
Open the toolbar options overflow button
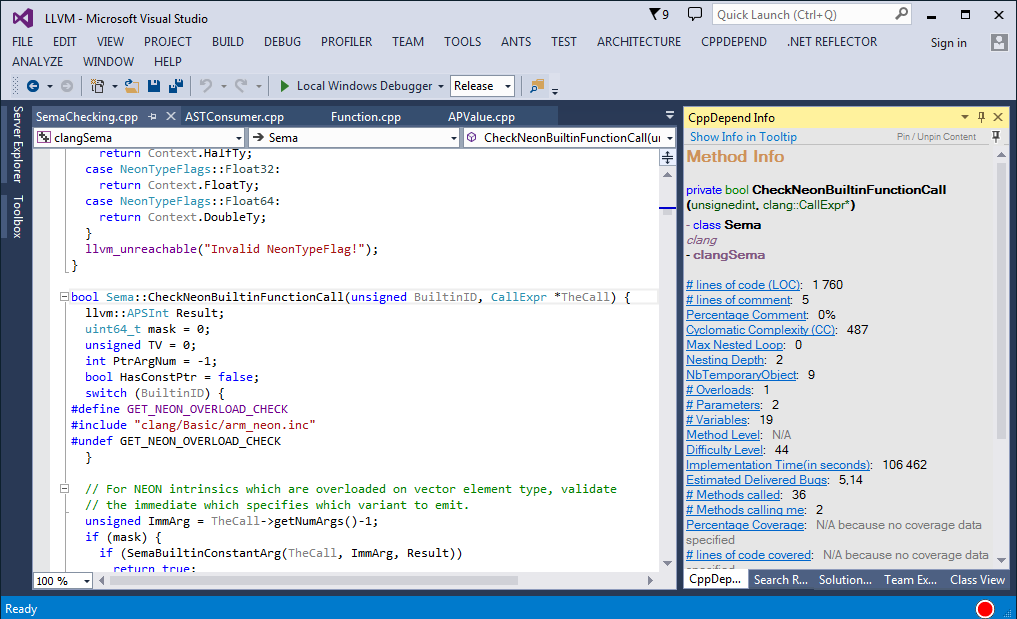(x=555, y=90)
